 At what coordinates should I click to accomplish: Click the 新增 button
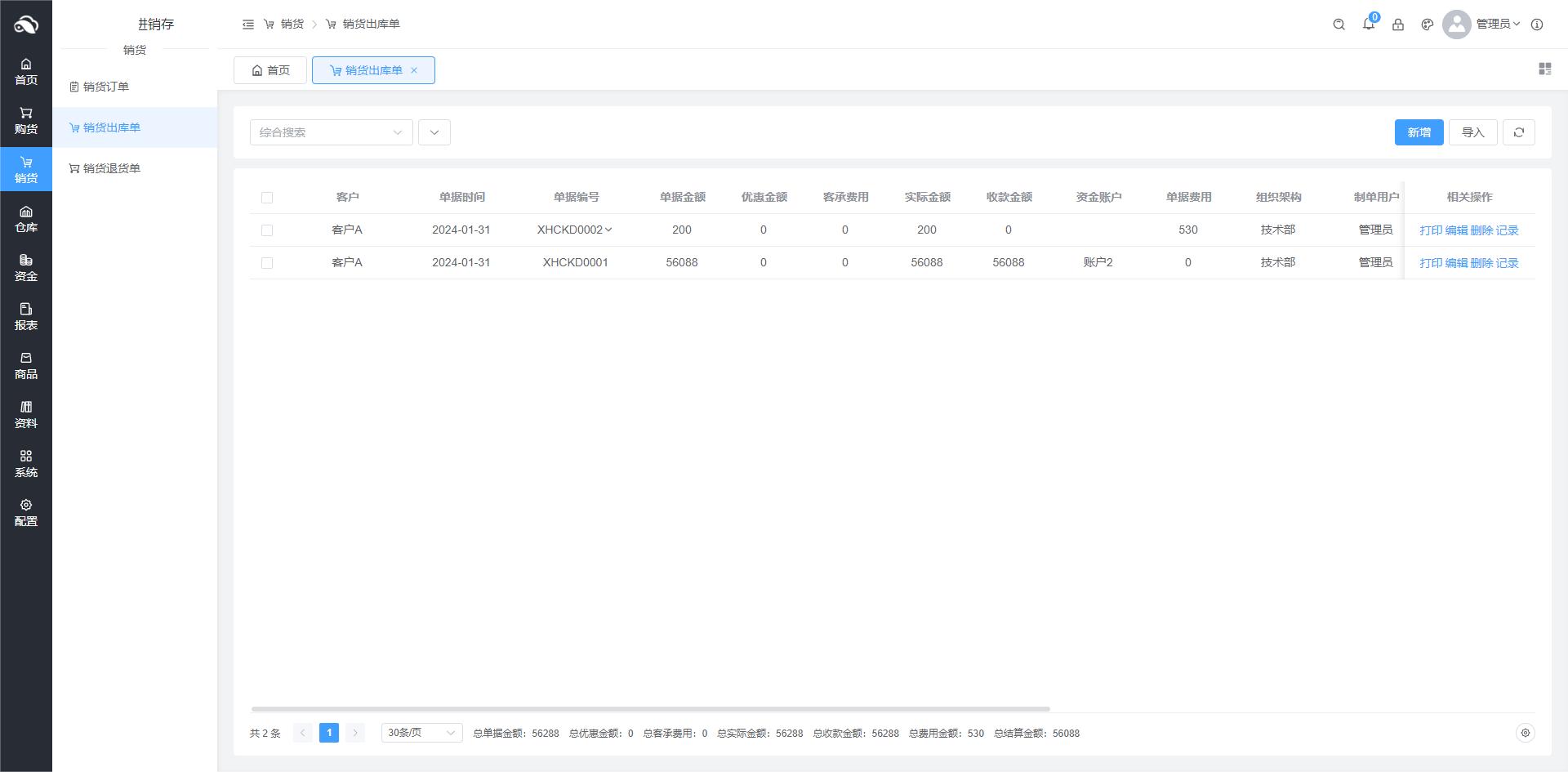click(1419, 132)
